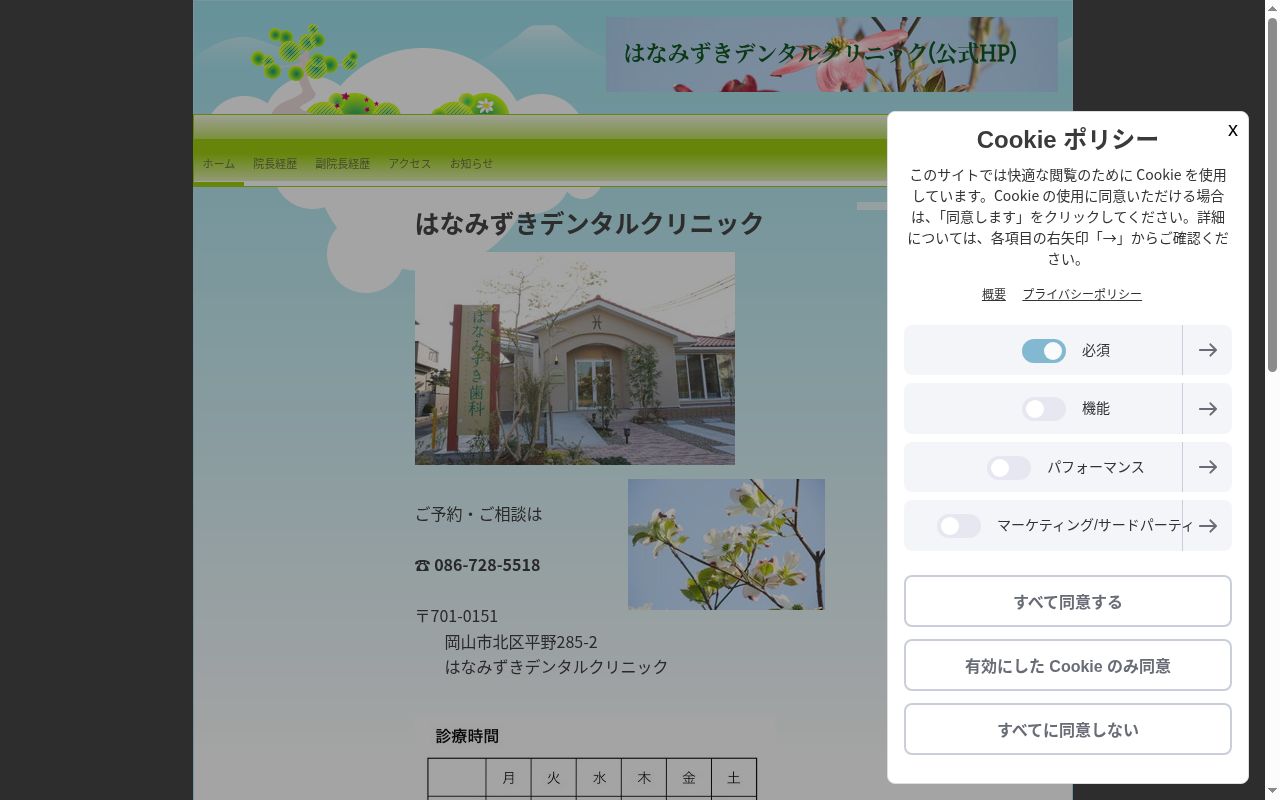Go to the ホーム menu item
Image resolution: width=1280 pixels, height=800 pixels.
pos(218,164)
